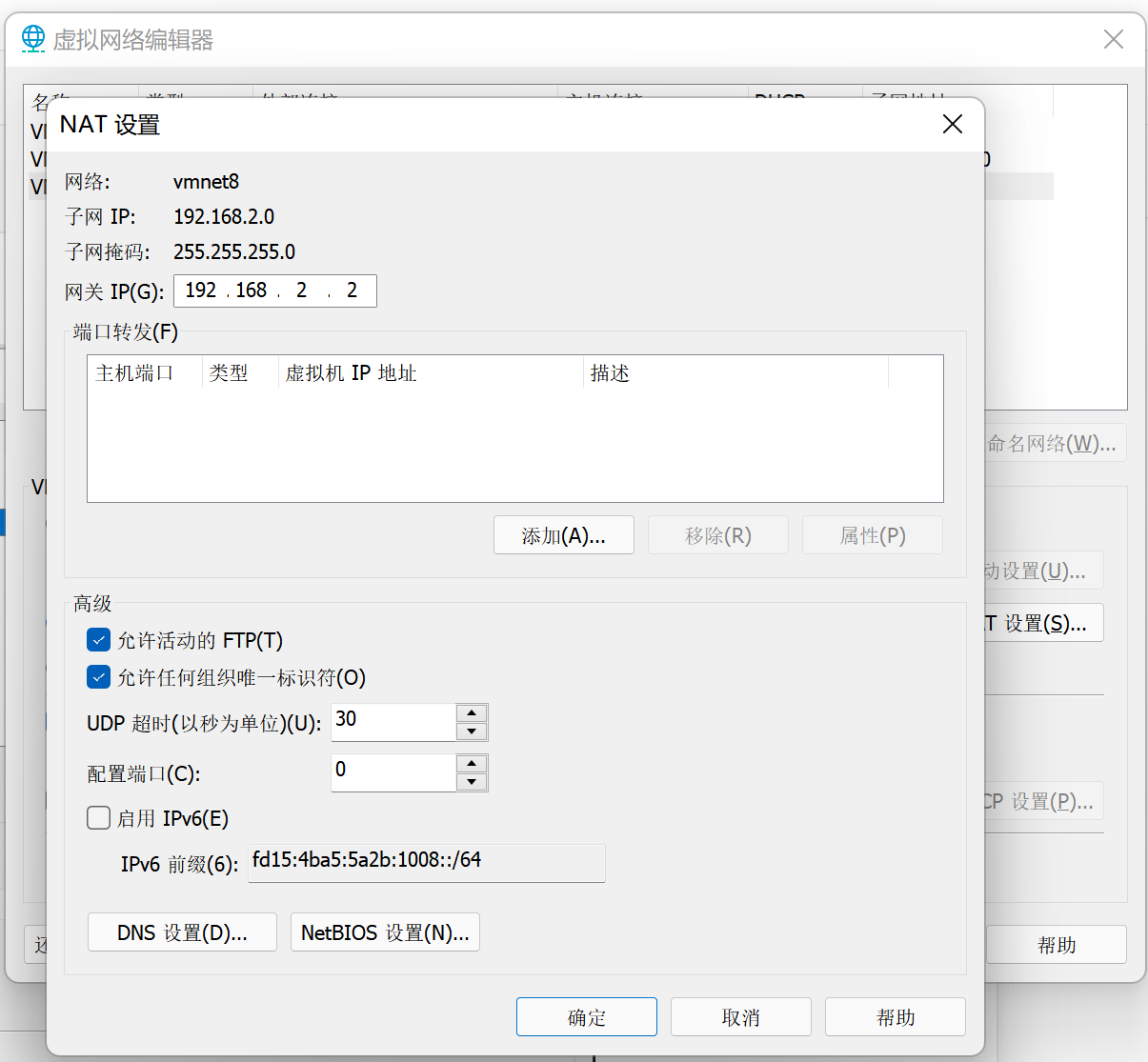Click the 重命名网络(W)... button behind the dialog
1148x1062 pixels.
click(x=1056, y=443)
